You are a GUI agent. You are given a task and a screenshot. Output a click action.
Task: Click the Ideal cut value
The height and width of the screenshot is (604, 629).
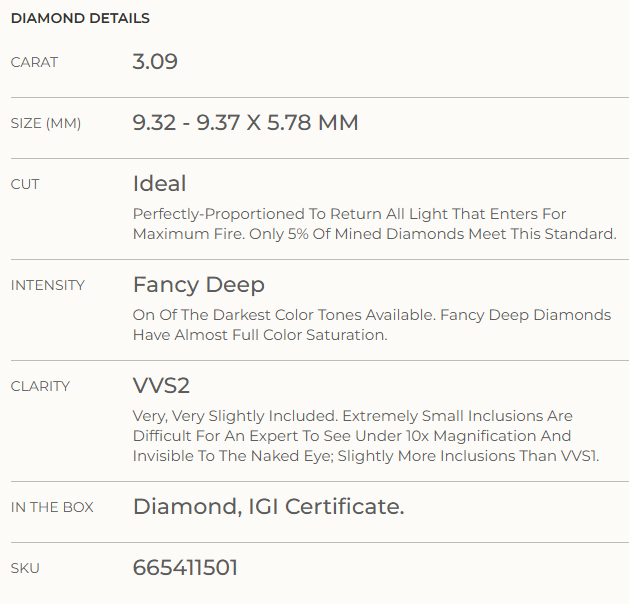159,184
